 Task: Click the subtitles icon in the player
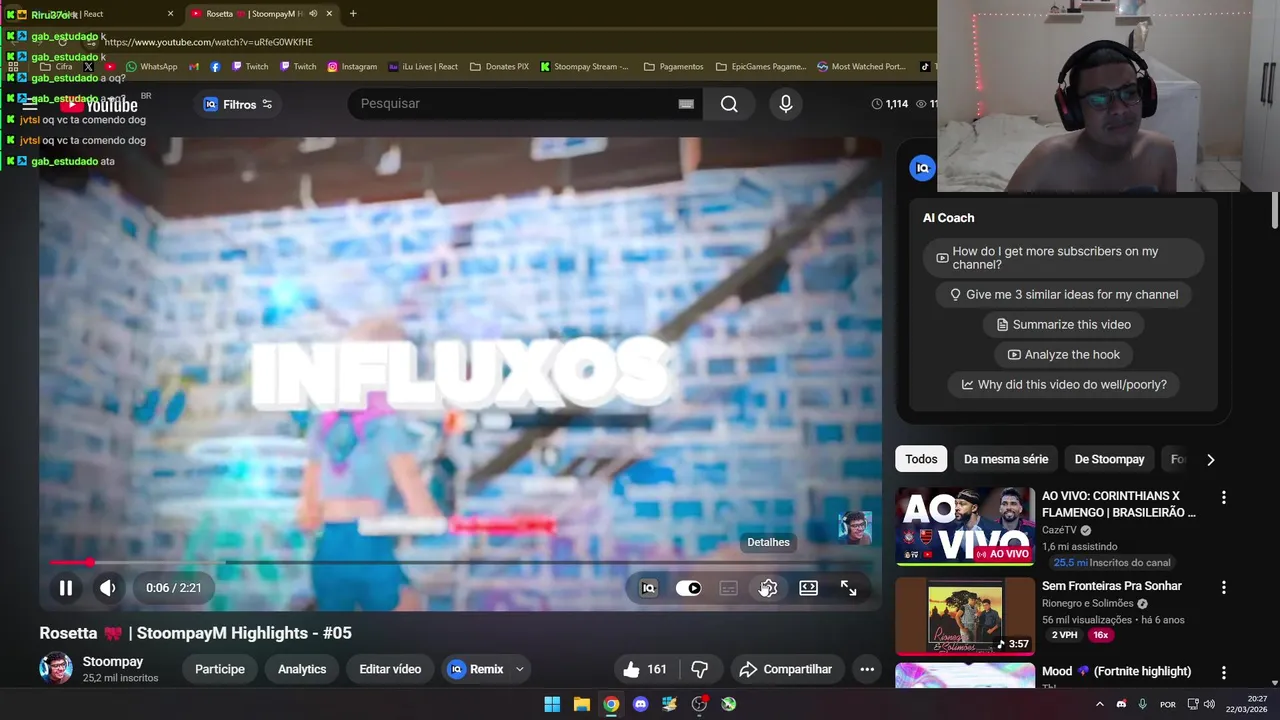(x=728, y=588)
